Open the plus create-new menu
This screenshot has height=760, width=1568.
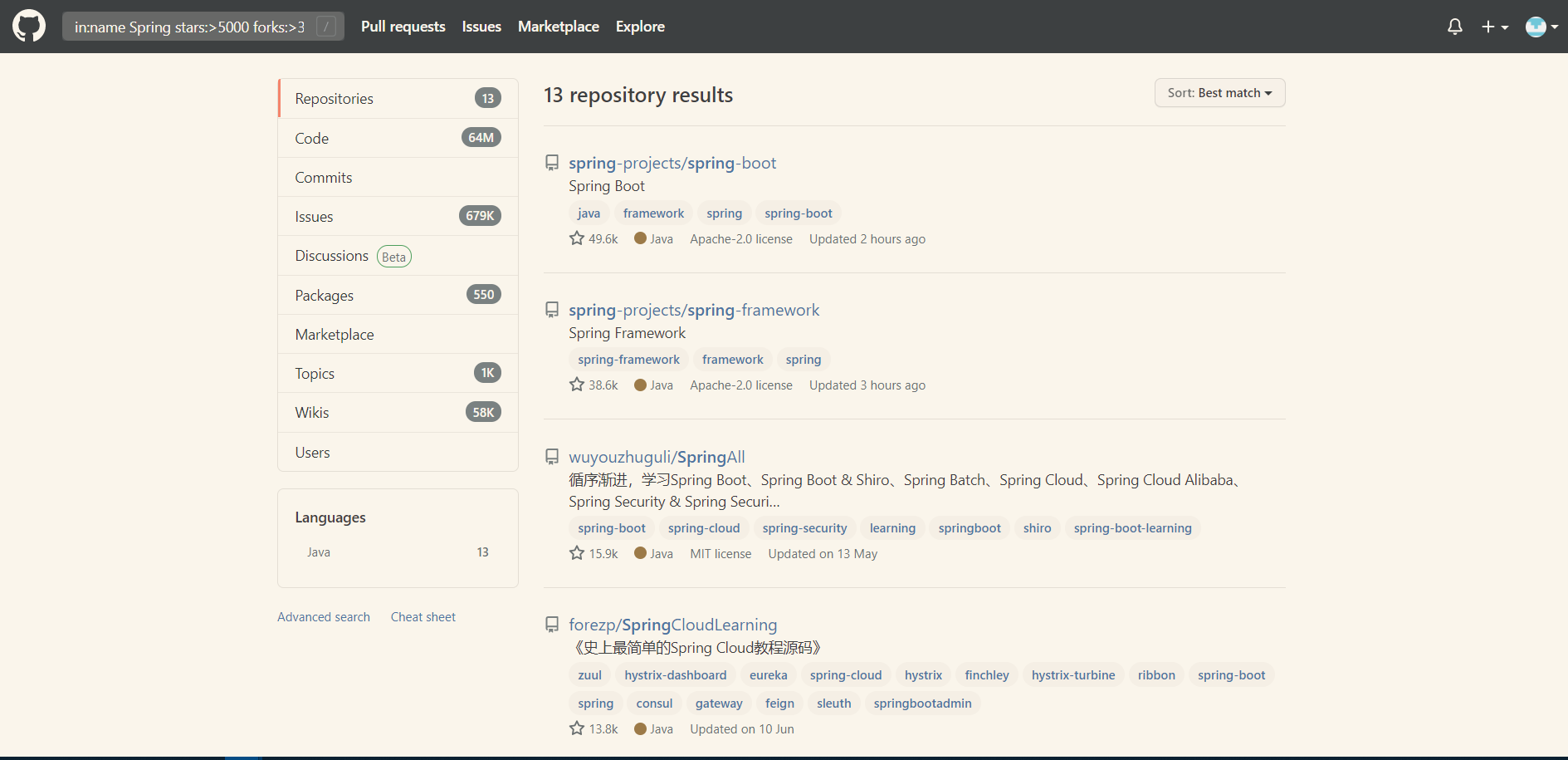(x=1495, y=27)
